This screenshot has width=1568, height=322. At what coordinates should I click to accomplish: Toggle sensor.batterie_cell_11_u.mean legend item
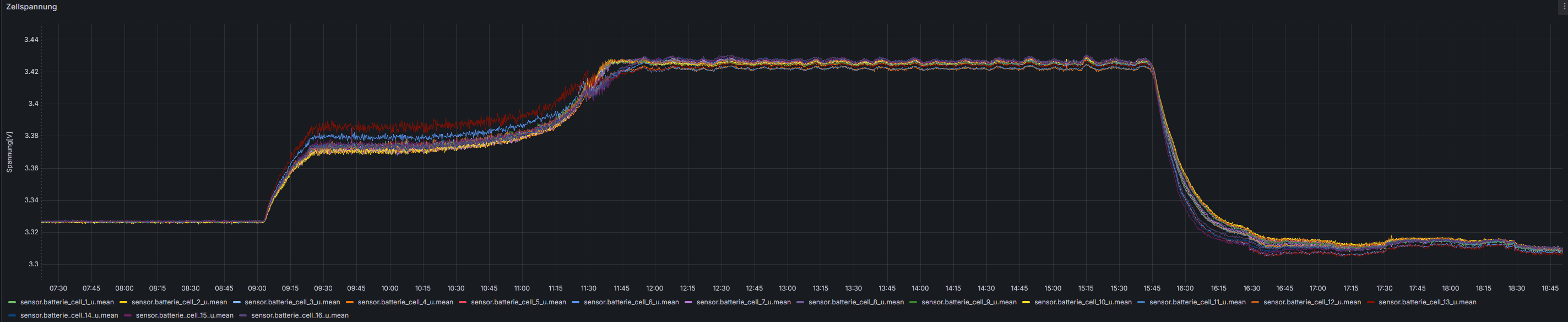pos(1197,302)
